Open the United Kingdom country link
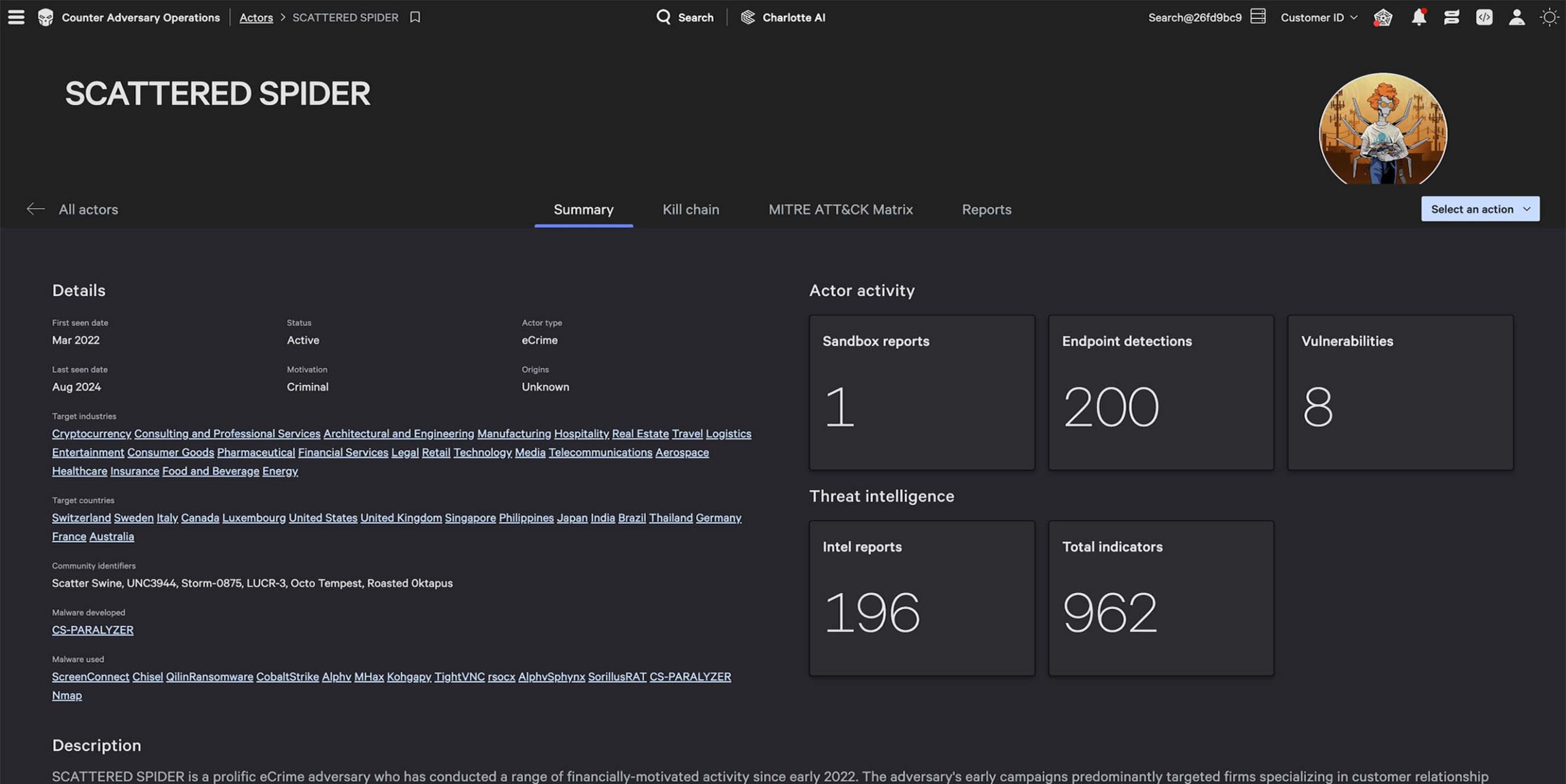The height and width of the screenshot is (784, 1566). (401, 518)
